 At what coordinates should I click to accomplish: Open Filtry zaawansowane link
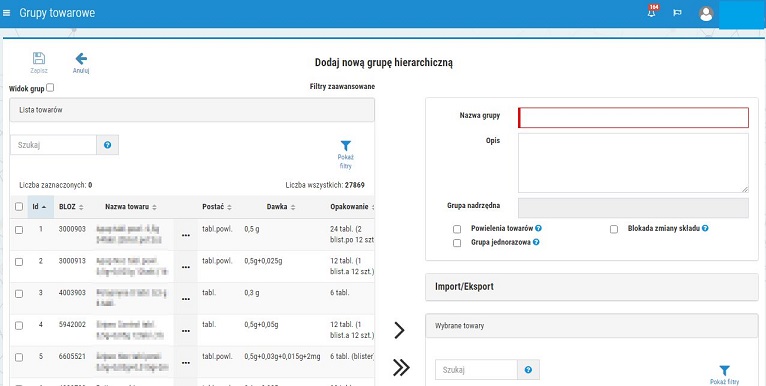pyautogui.click(x=342, y=86)
